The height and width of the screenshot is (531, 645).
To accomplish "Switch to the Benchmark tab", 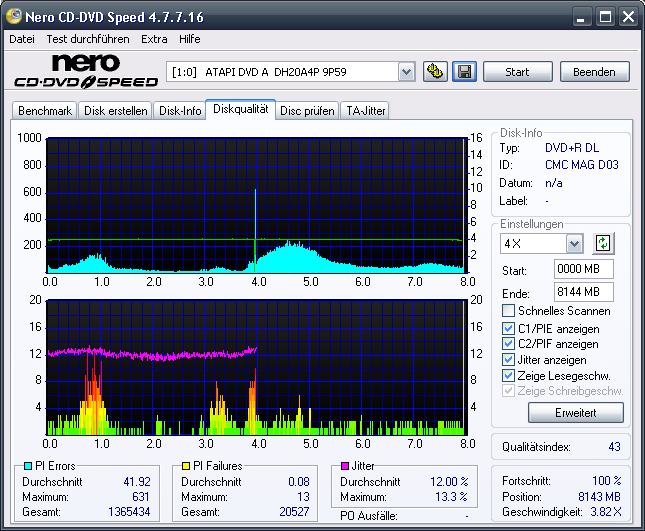I will pyautogui.click(x=45, y=111).
